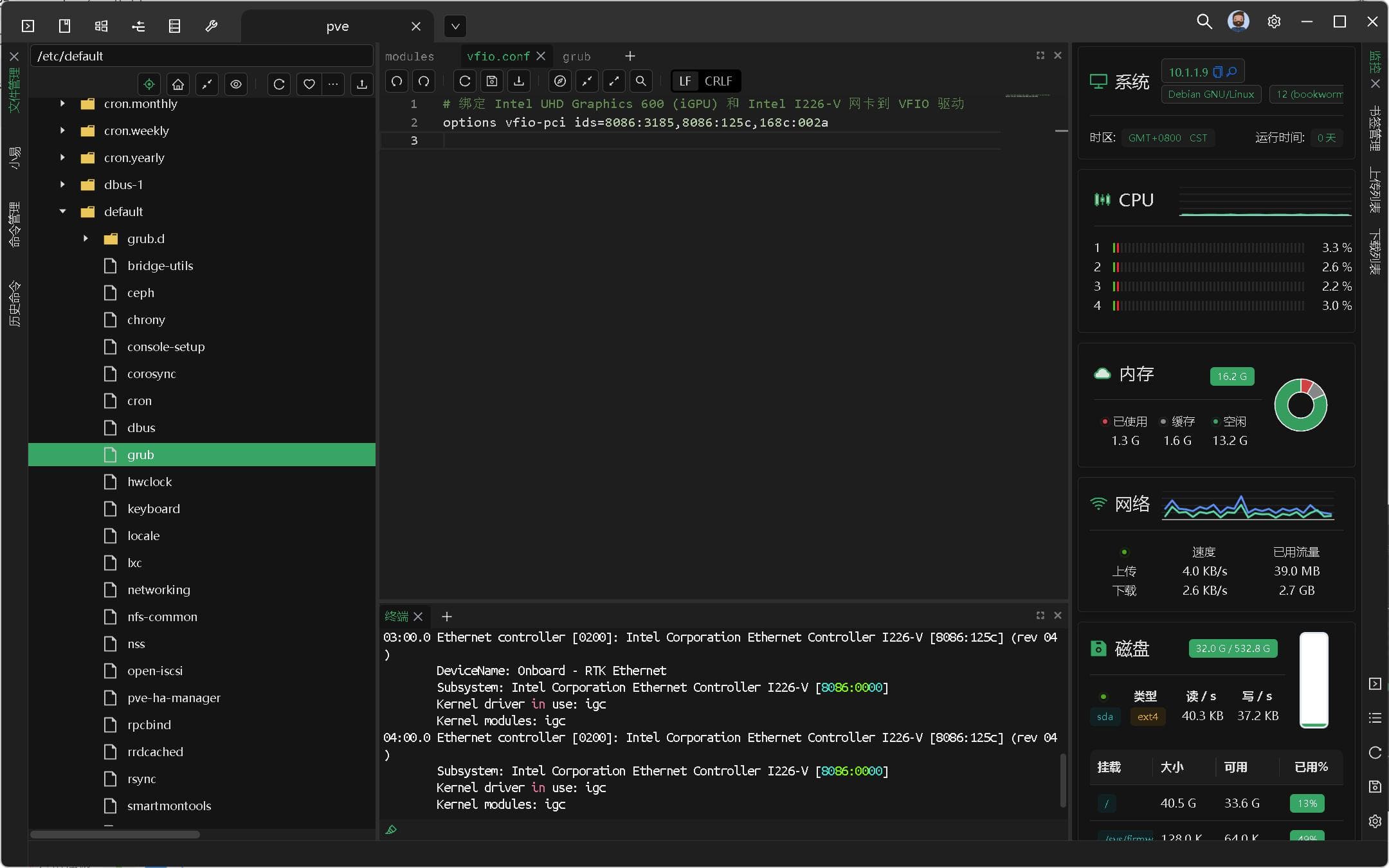This screenshot has height=868, width=1389.
Task: Open the wrench tools icon
Action: 211,26
